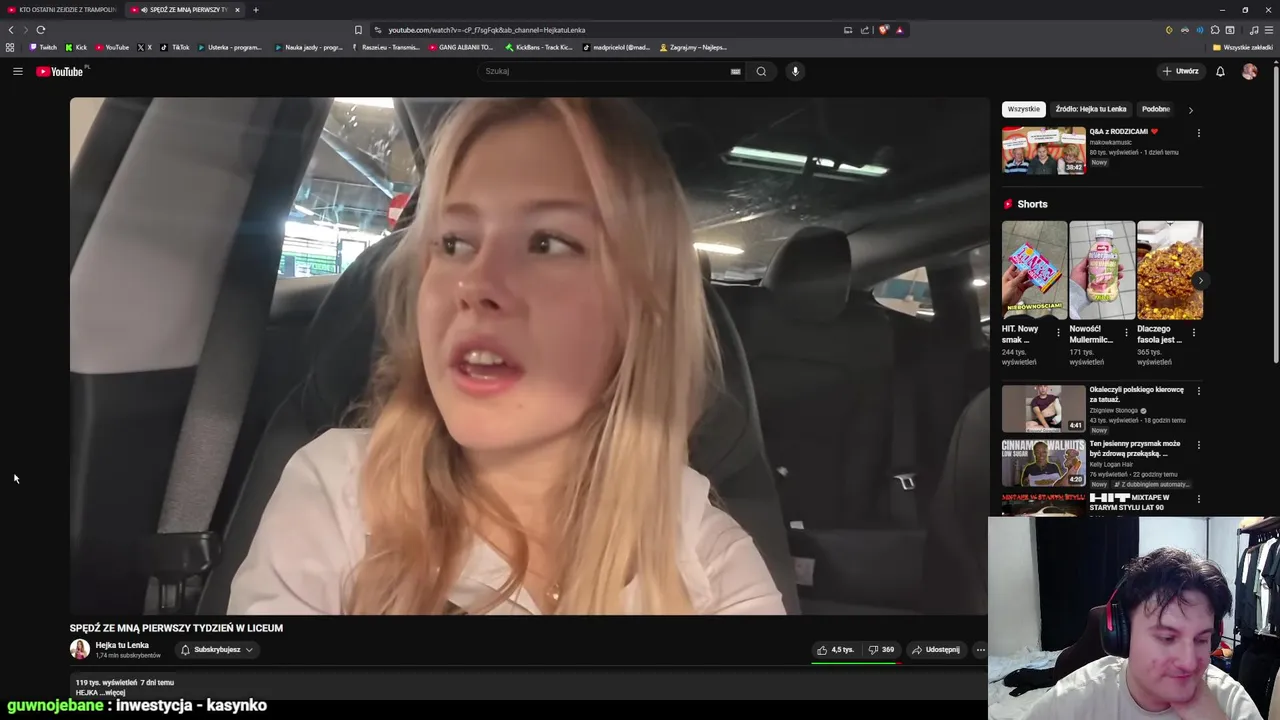Open options for MIXTAPE W STARYM STYLU video

[1198, 498]
